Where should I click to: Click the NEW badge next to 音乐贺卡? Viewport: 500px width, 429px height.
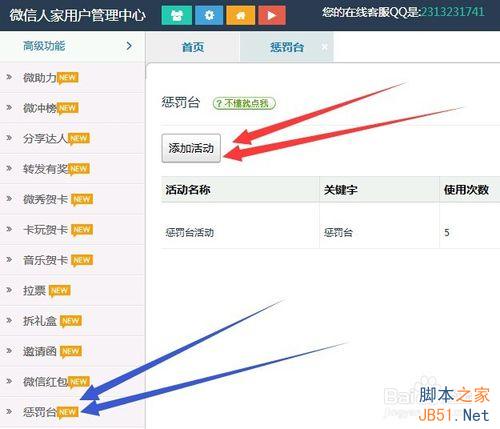pyautogui.click(x=82, y=261)
